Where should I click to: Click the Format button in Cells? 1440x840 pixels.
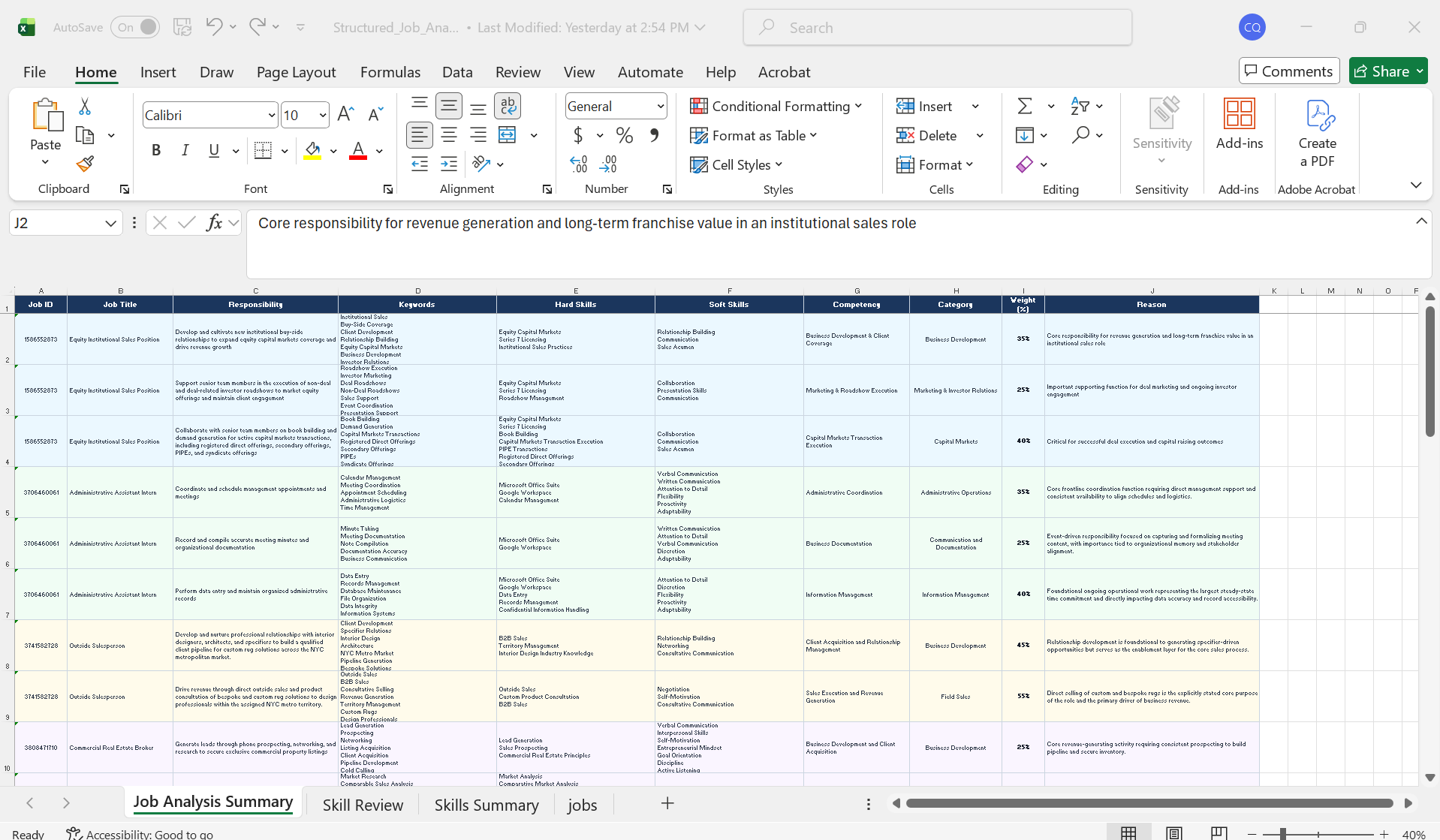(935, 164)
